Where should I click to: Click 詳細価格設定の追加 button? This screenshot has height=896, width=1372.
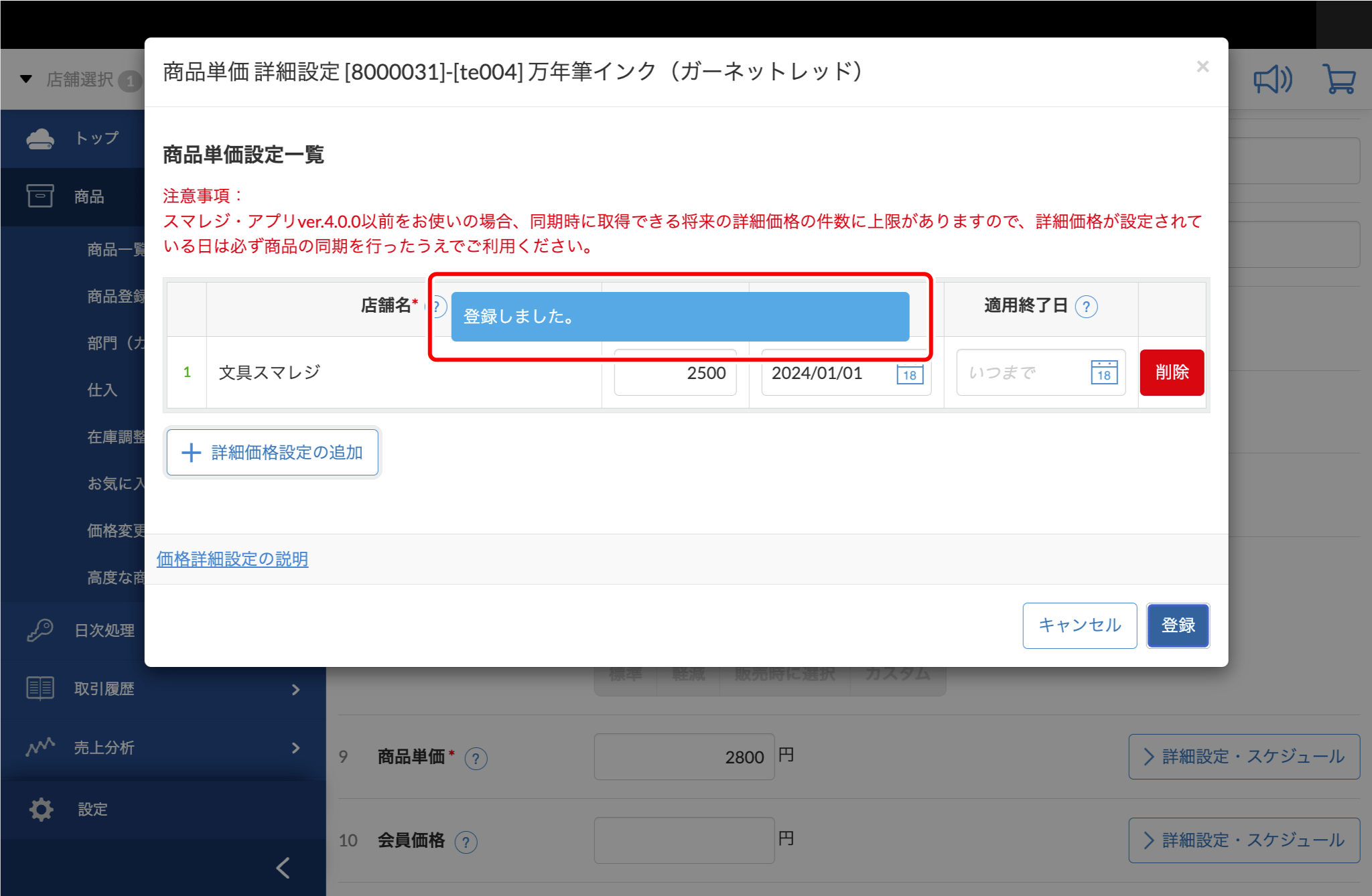272,453
